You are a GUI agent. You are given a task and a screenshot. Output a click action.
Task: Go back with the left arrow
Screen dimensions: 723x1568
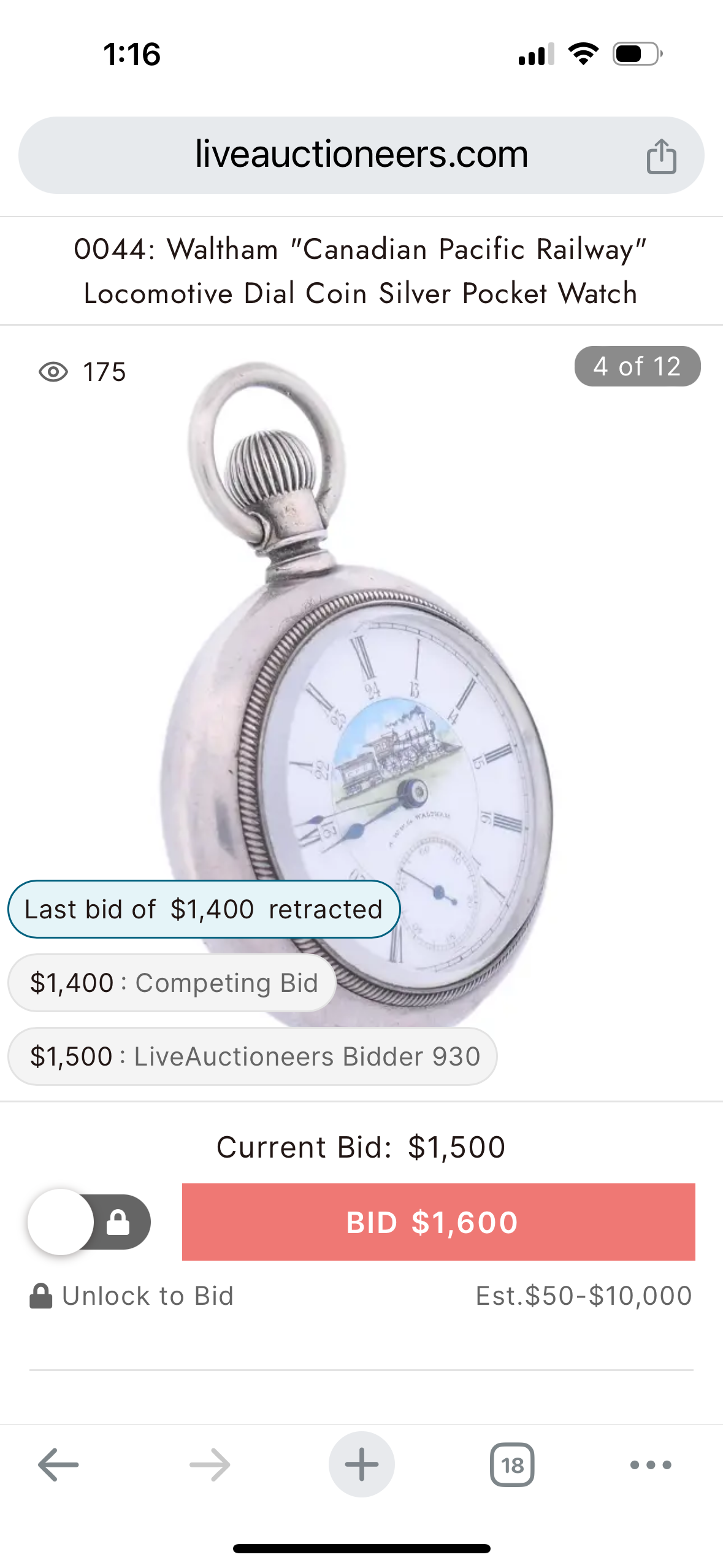click(58, 1465)
